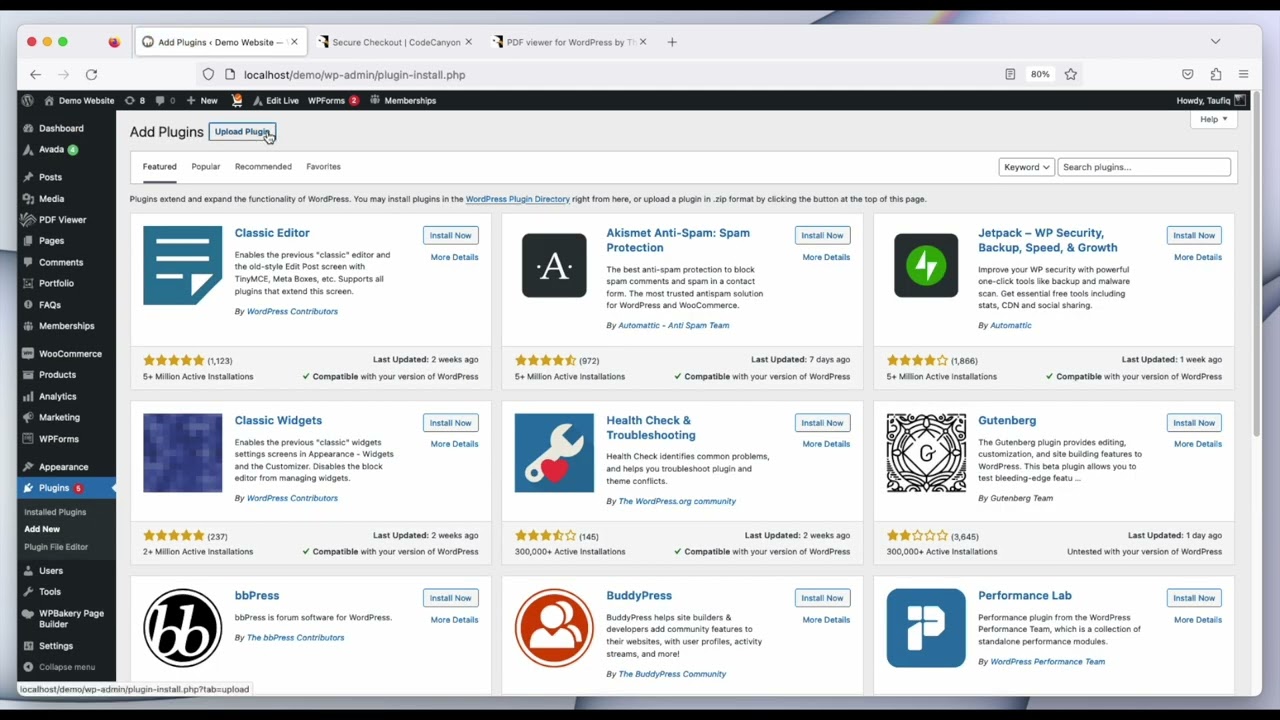The image size is (1280, 720).
Task: Click the browser back arrow
Action: point(35,74)
